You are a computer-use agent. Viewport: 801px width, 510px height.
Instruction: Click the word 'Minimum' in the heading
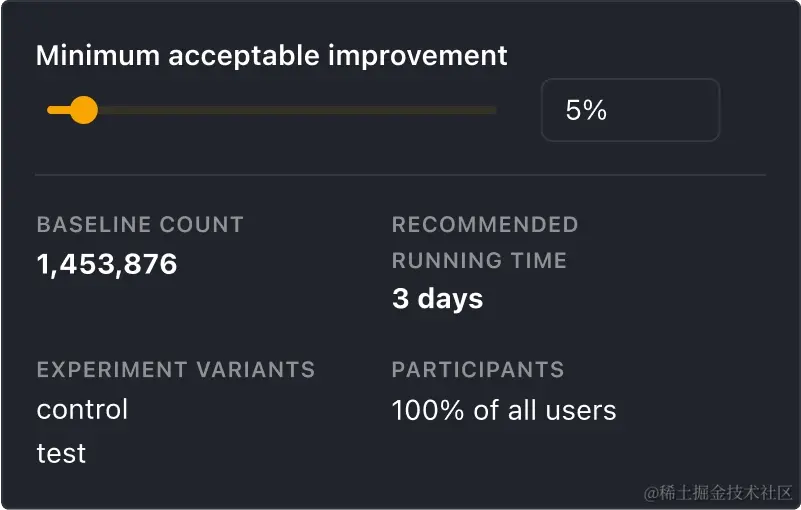pos(97,56)
